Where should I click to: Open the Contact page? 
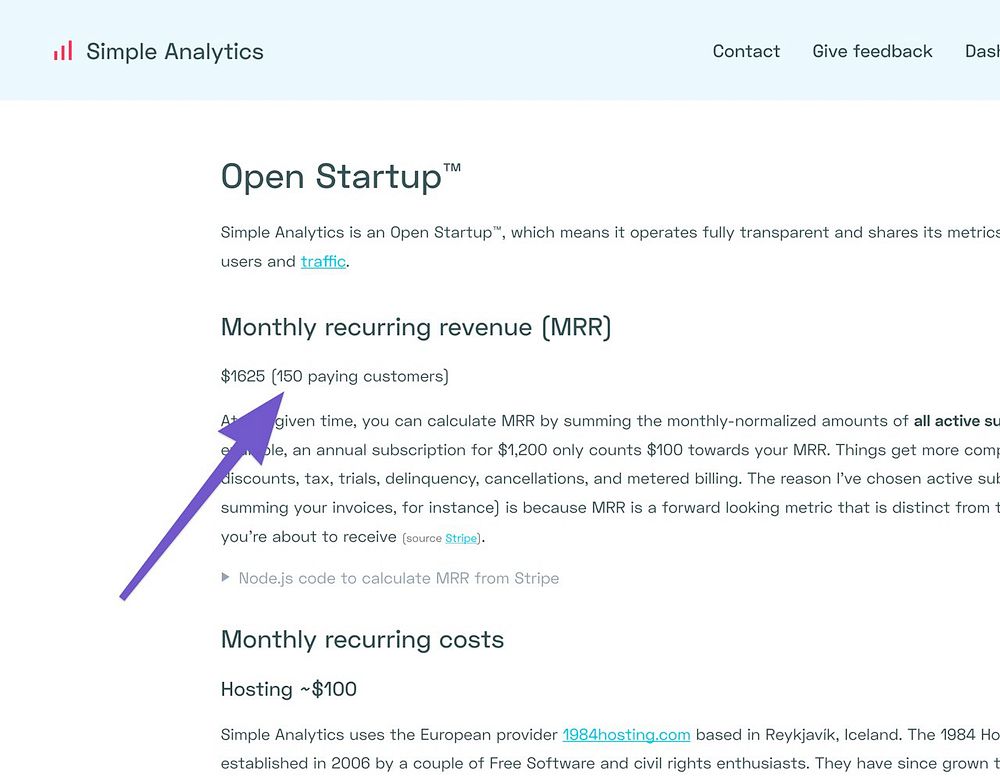point(746,51)
